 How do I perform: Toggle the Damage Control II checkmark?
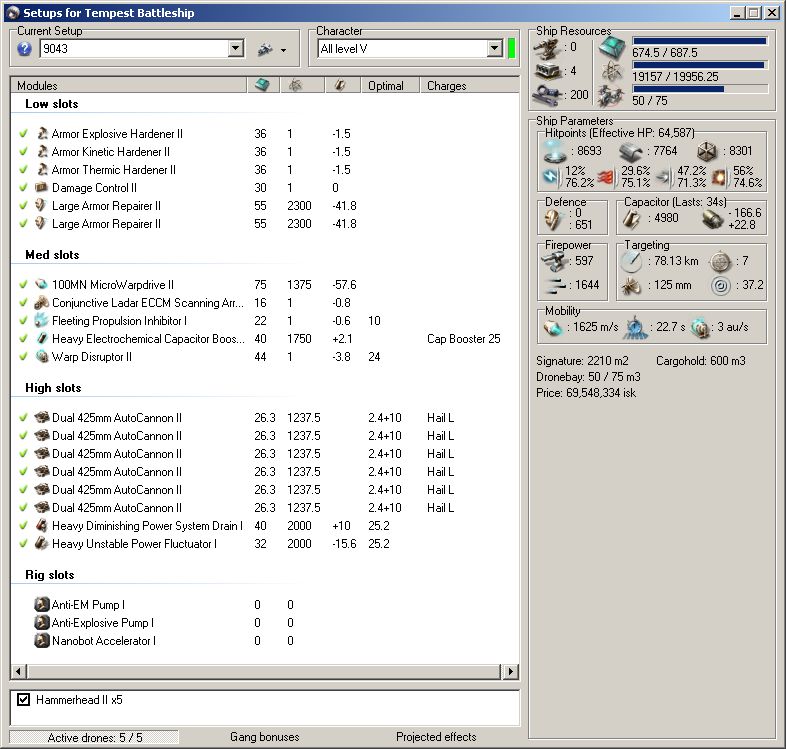click(23, 188)
